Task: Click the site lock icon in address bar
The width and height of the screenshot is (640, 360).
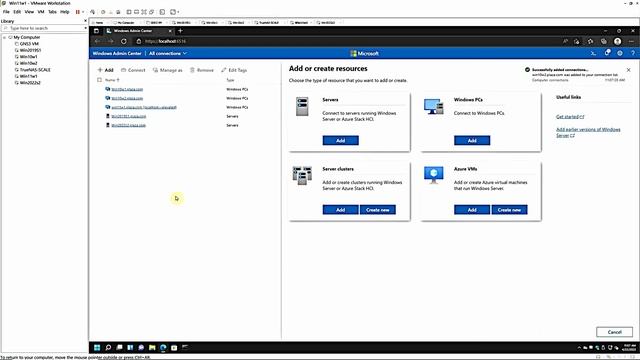Action: pyautogui.click(x=139, y=41)
